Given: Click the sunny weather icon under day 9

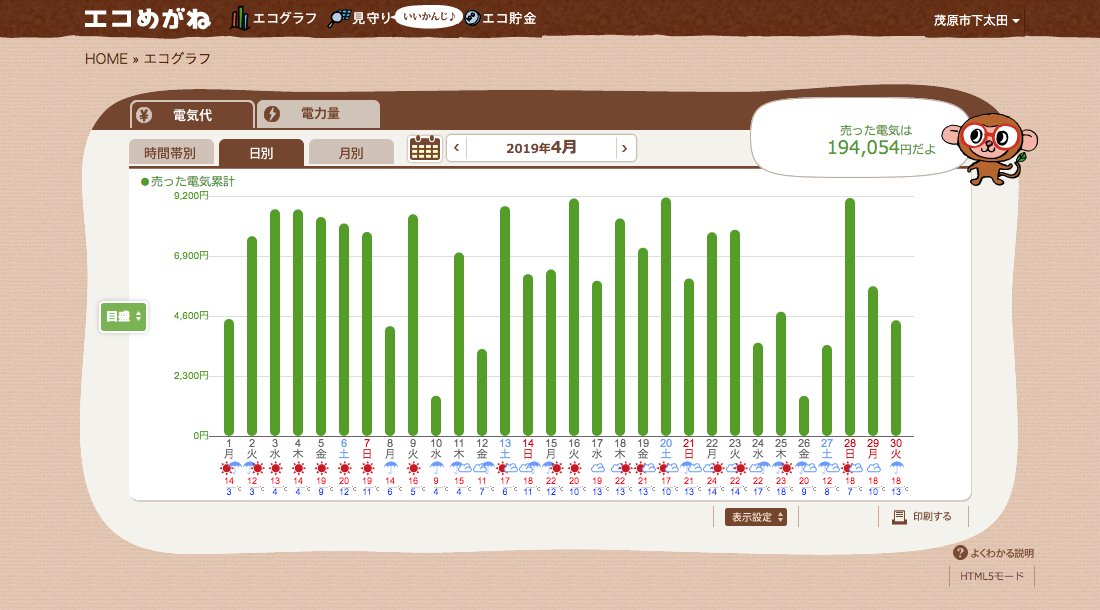Looking at the screenshot, I should pos(413,468).
